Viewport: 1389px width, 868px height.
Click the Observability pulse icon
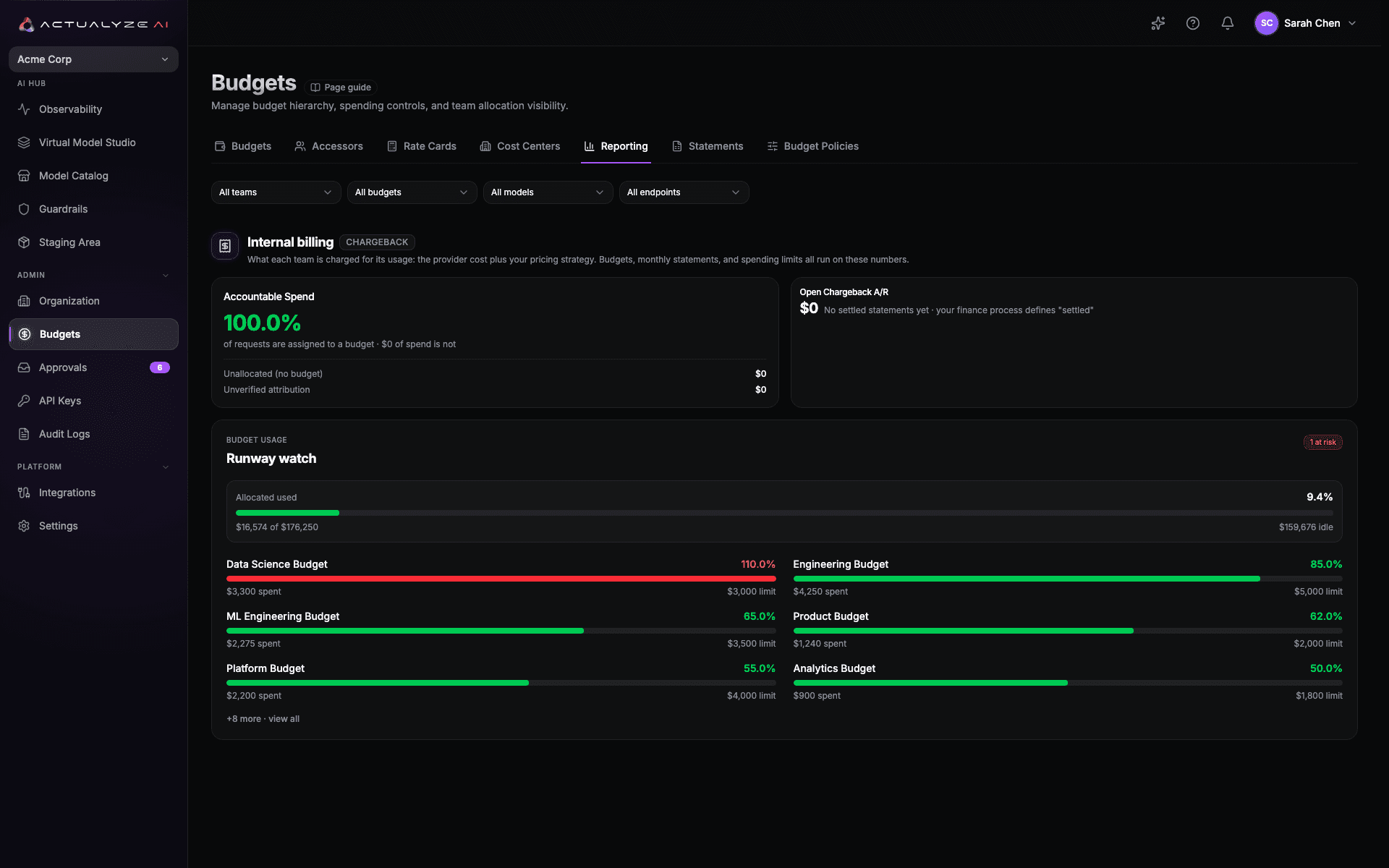24,109
